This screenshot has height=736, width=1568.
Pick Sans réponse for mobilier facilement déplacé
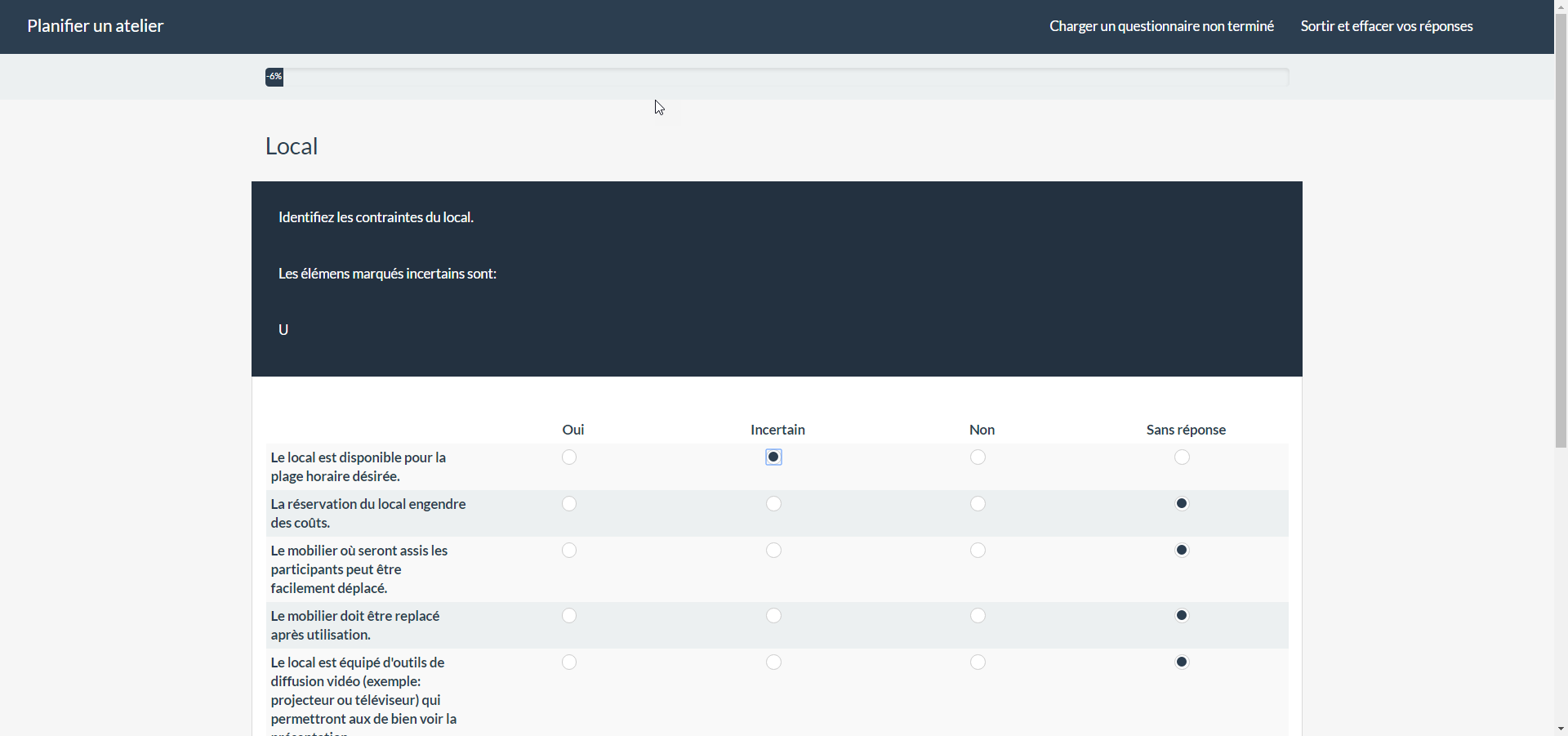pyautogui.click(x=1182, y=551)
